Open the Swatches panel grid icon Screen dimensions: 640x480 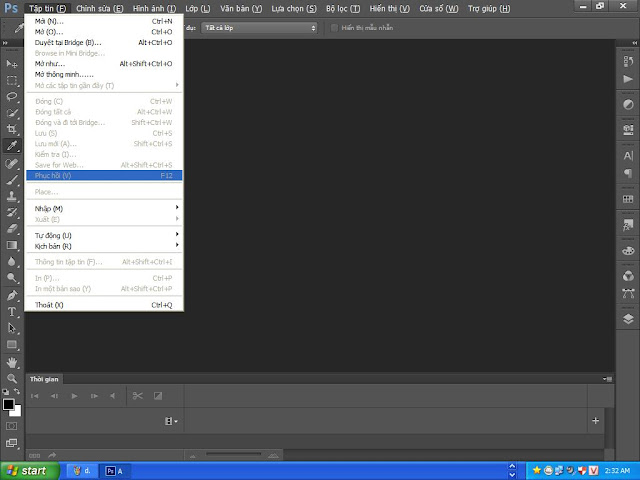point(628,199)
